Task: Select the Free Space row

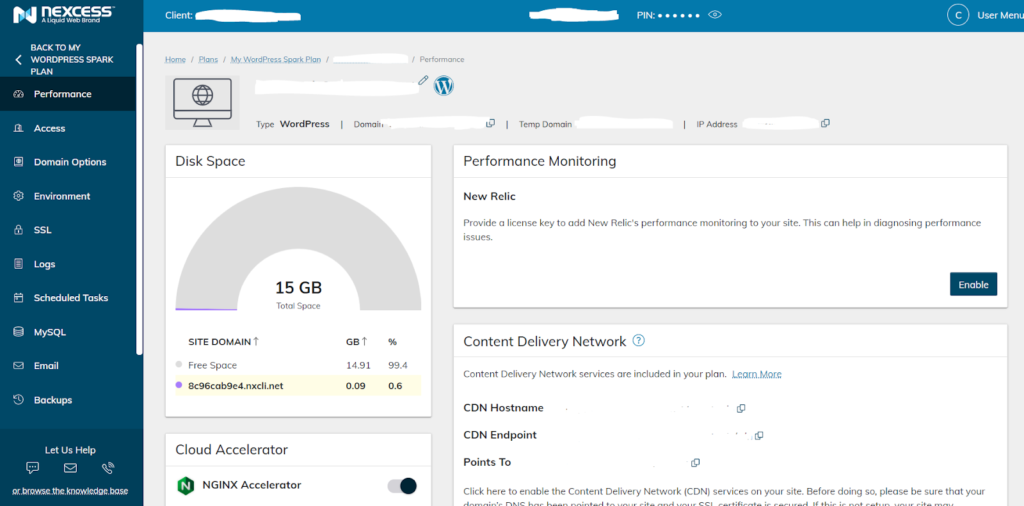Action: [x=298, y=365]
